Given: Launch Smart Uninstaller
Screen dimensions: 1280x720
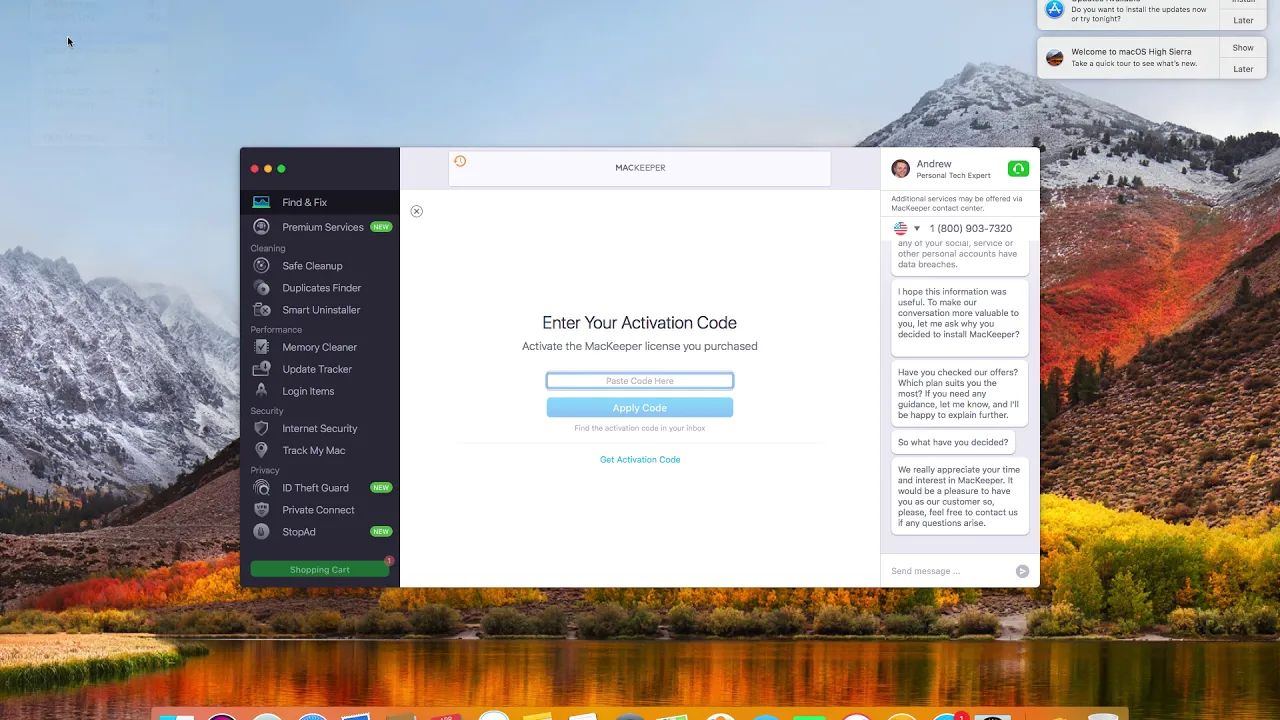Looking at the screenshot, I should pyautogui.click(x=319, y=310).
